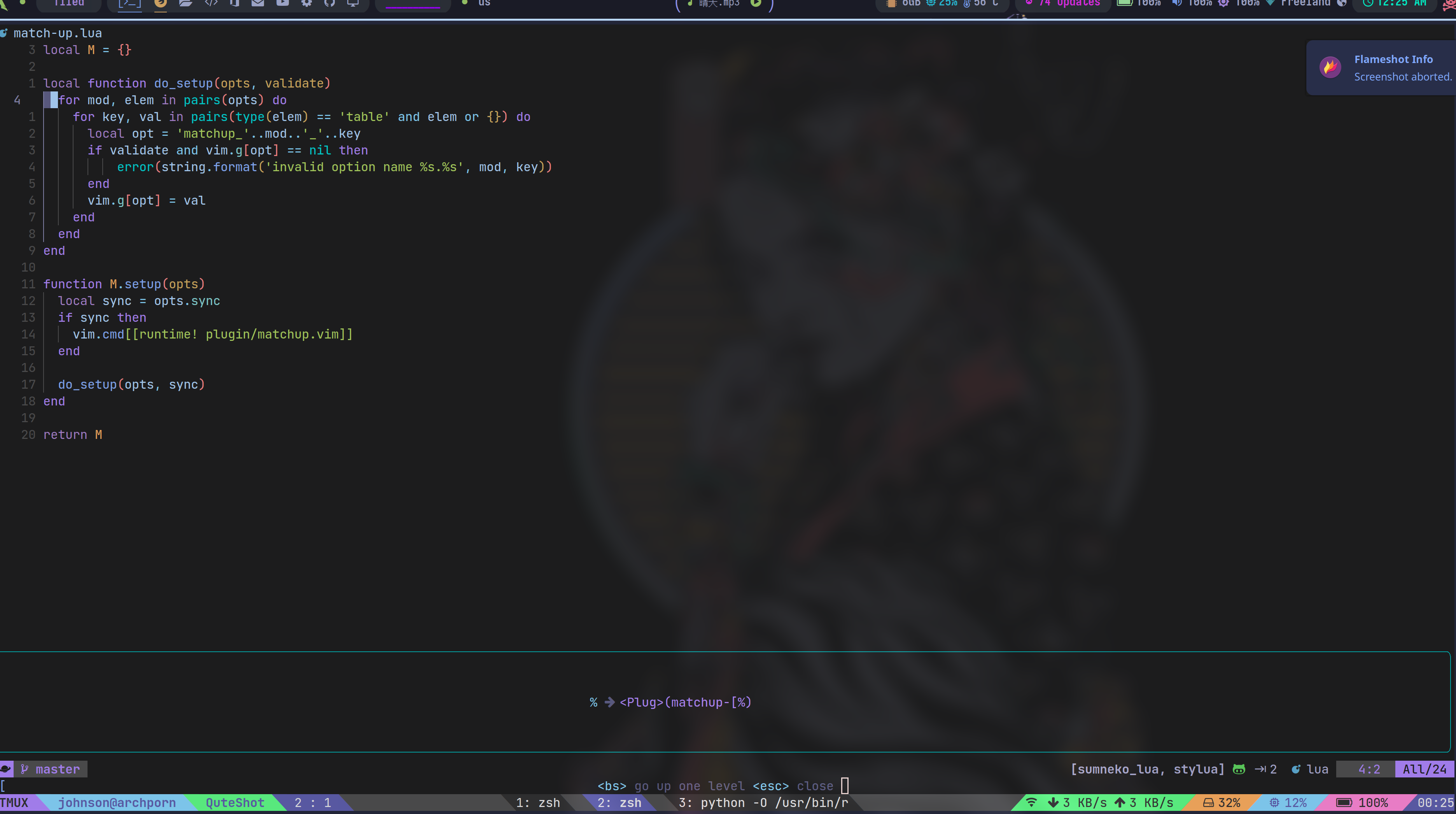Open the mail icon in the top bar
The image size is (1456, 814).
pos(258,4)
